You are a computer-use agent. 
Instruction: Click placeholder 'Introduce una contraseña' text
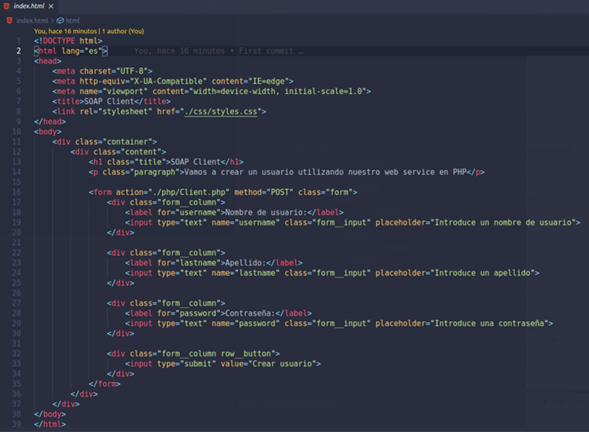489,323
